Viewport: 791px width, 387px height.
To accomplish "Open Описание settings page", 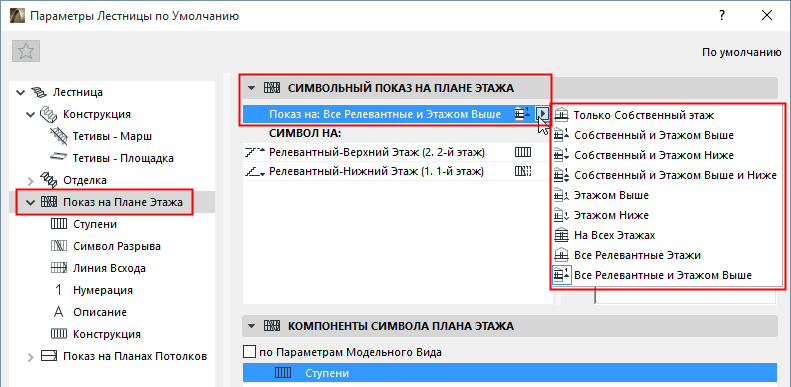I will 100,312.
